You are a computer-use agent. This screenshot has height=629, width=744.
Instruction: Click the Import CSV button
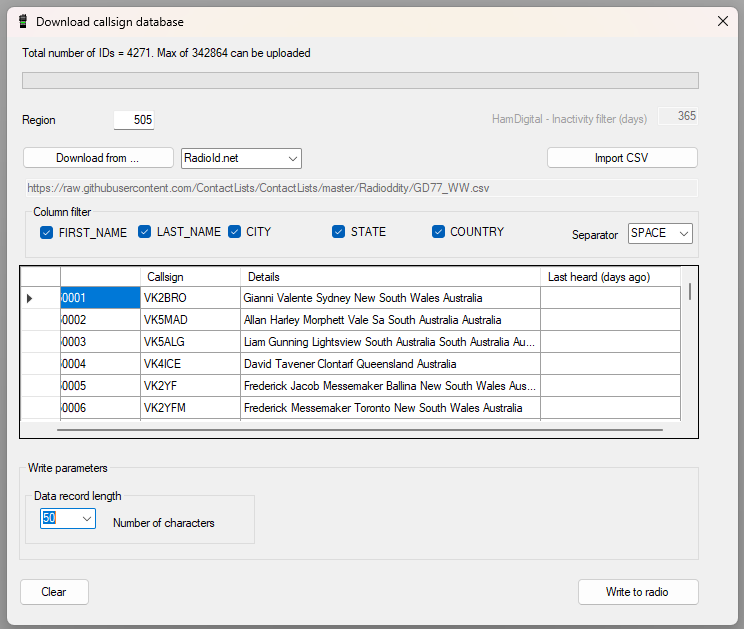point(622,157)
